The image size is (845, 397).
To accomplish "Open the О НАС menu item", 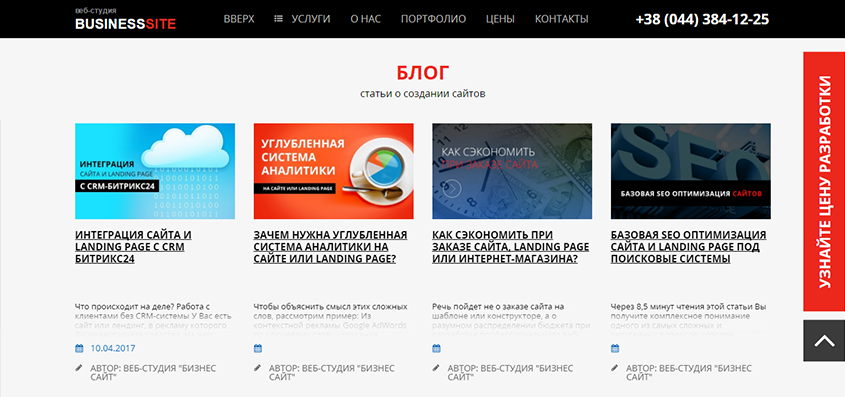I will point(365,19).
